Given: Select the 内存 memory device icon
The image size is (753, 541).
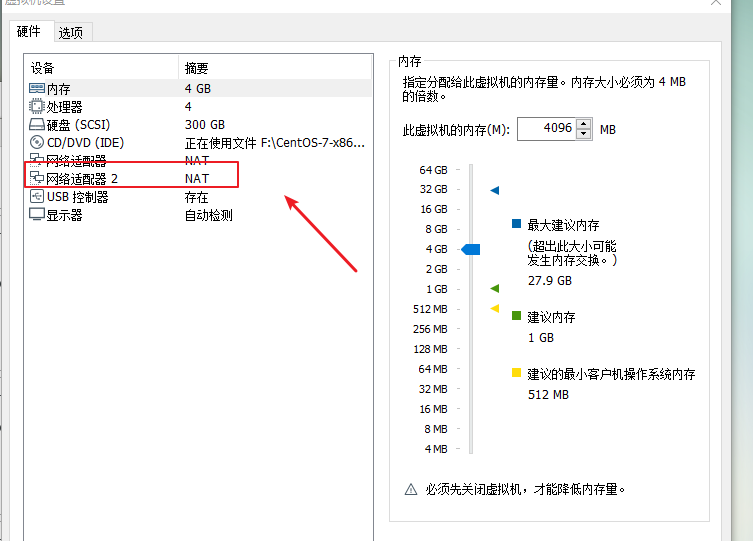Looking at the screenshot, I should point(37,88).
